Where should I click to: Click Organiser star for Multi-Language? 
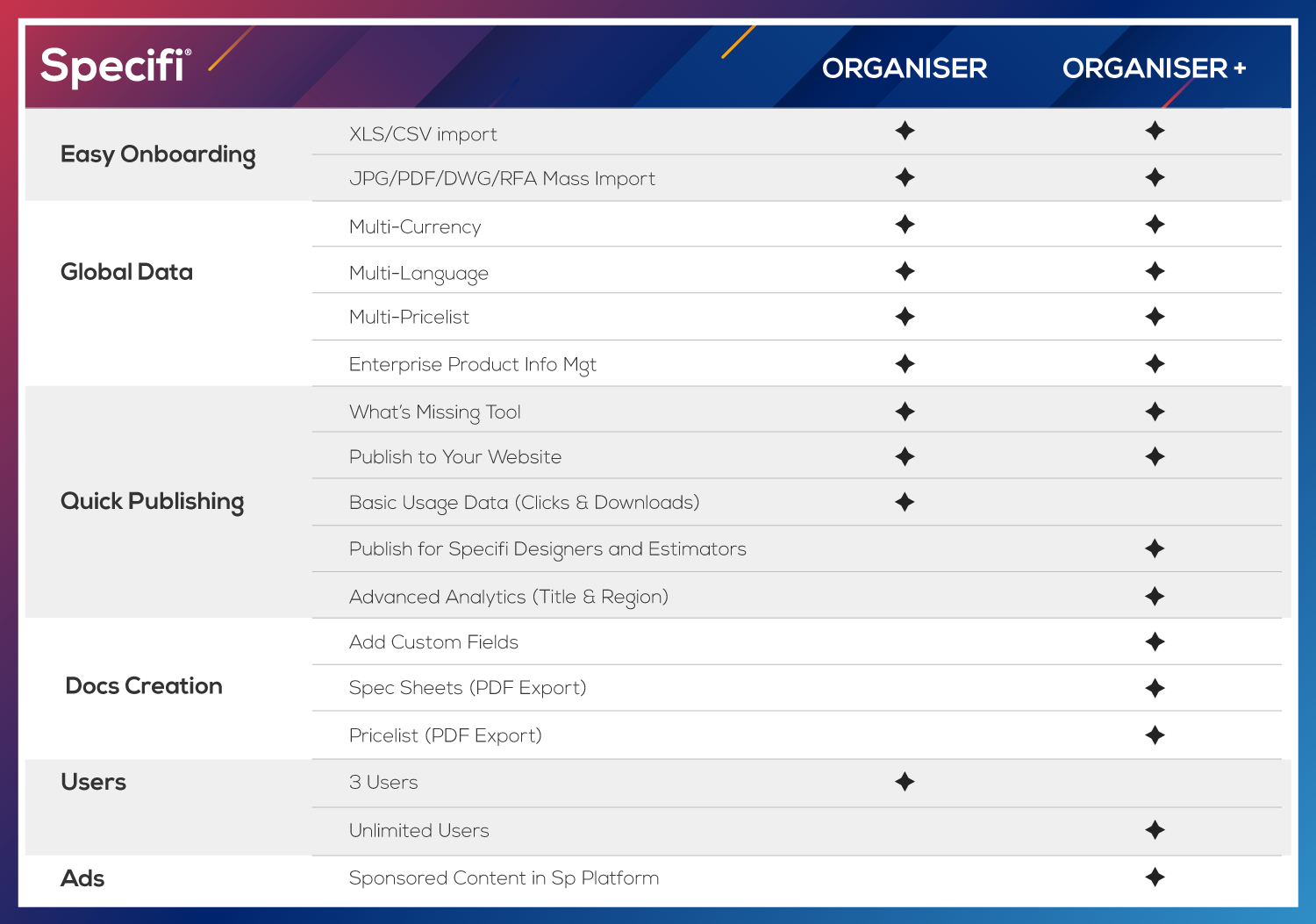[x=905, y=271]
